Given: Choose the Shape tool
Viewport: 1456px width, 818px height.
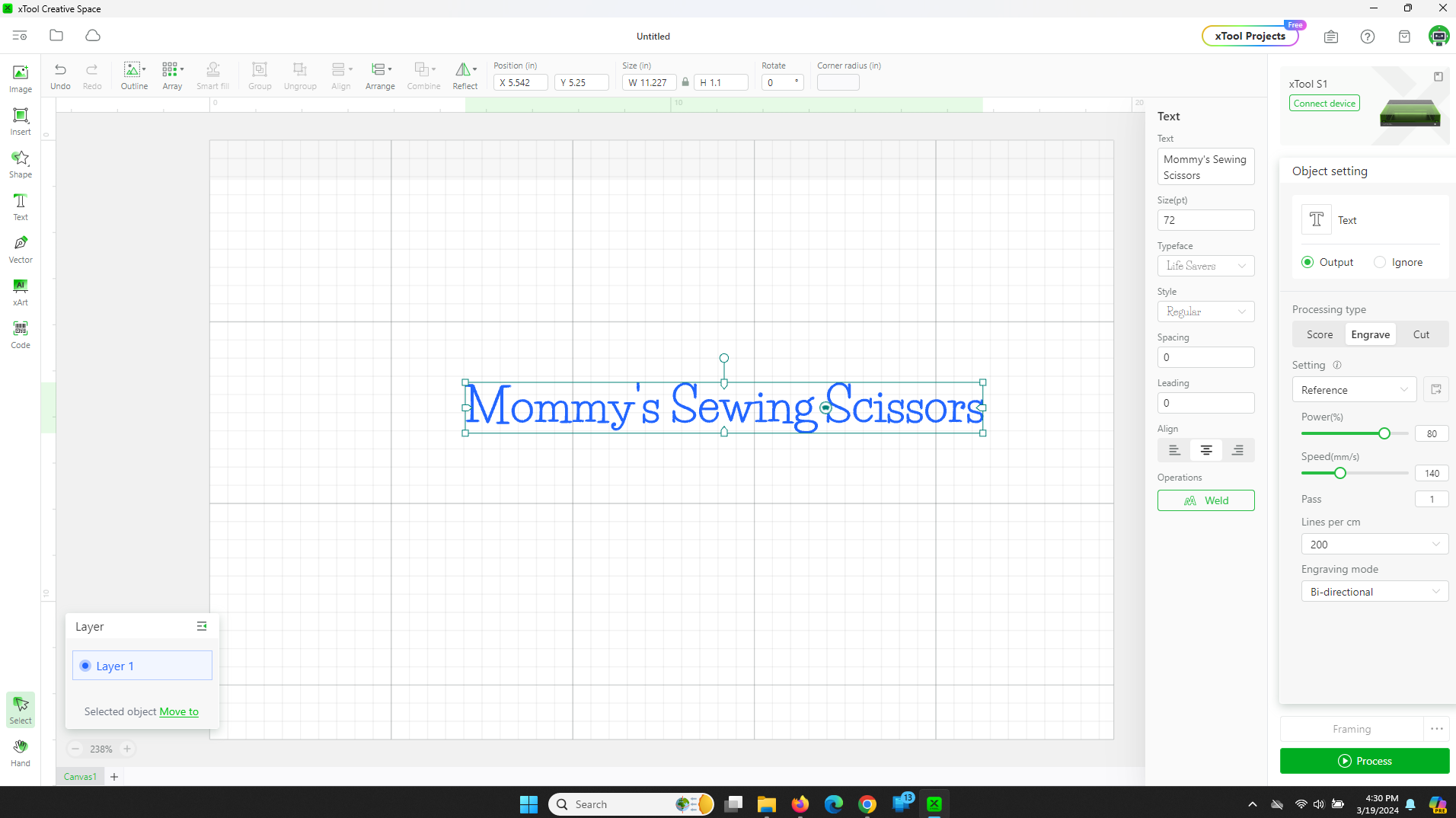Looking at the screenshot, I should pyautogui.click(x=21, y=164).
